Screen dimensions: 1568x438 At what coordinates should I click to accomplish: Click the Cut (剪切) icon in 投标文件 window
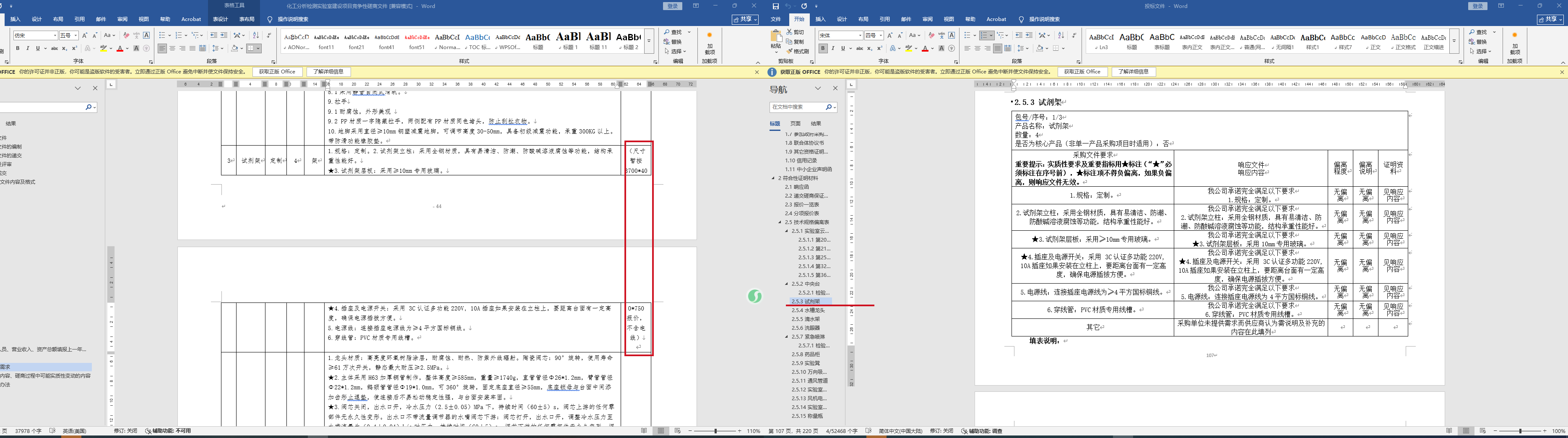(790, 32)
